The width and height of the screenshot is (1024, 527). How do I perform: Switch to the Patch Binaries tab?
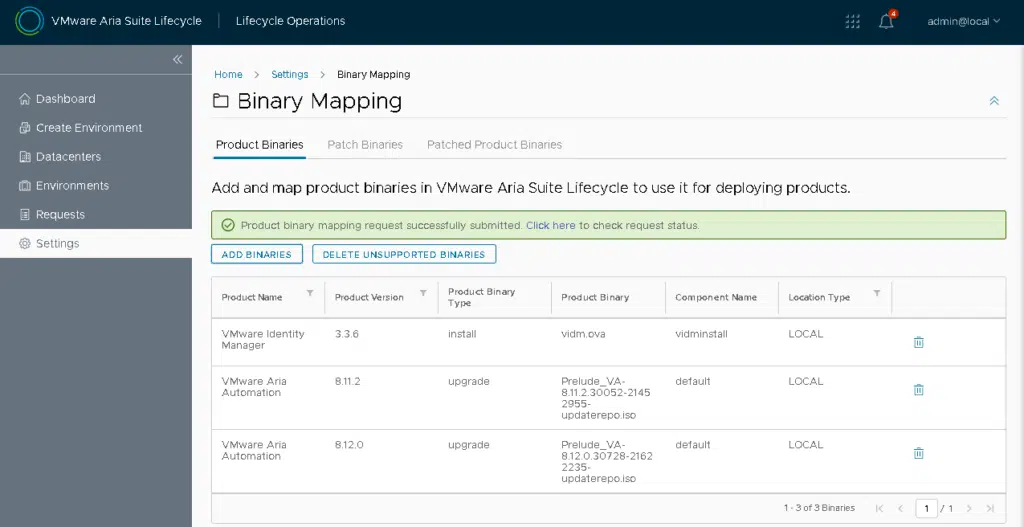(x=364, y=144)
